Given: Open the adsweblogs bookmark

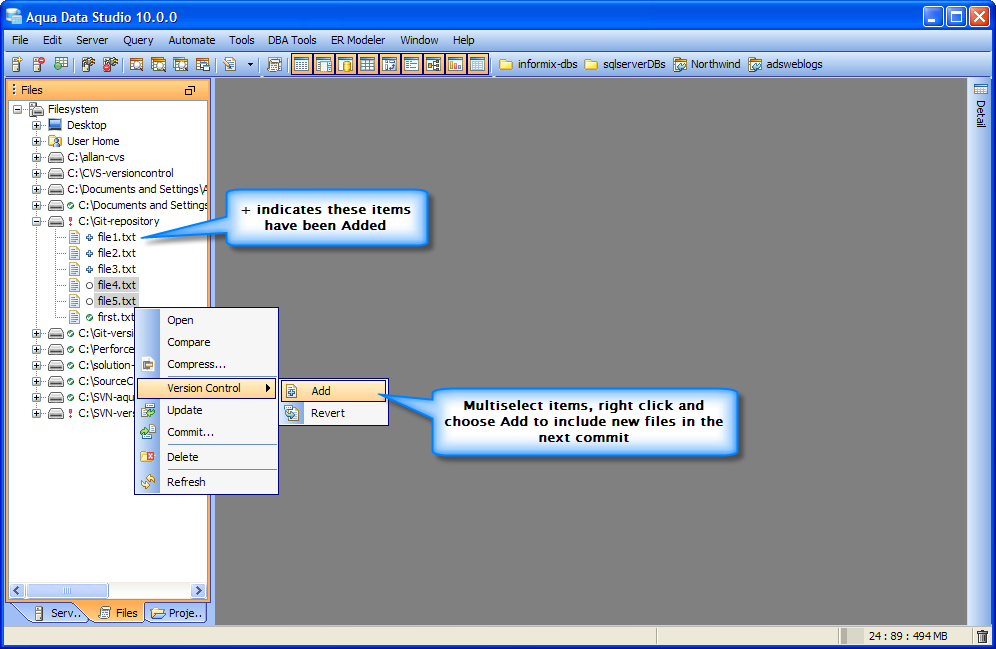Looking at the screenshot, I should click(785, 64).
